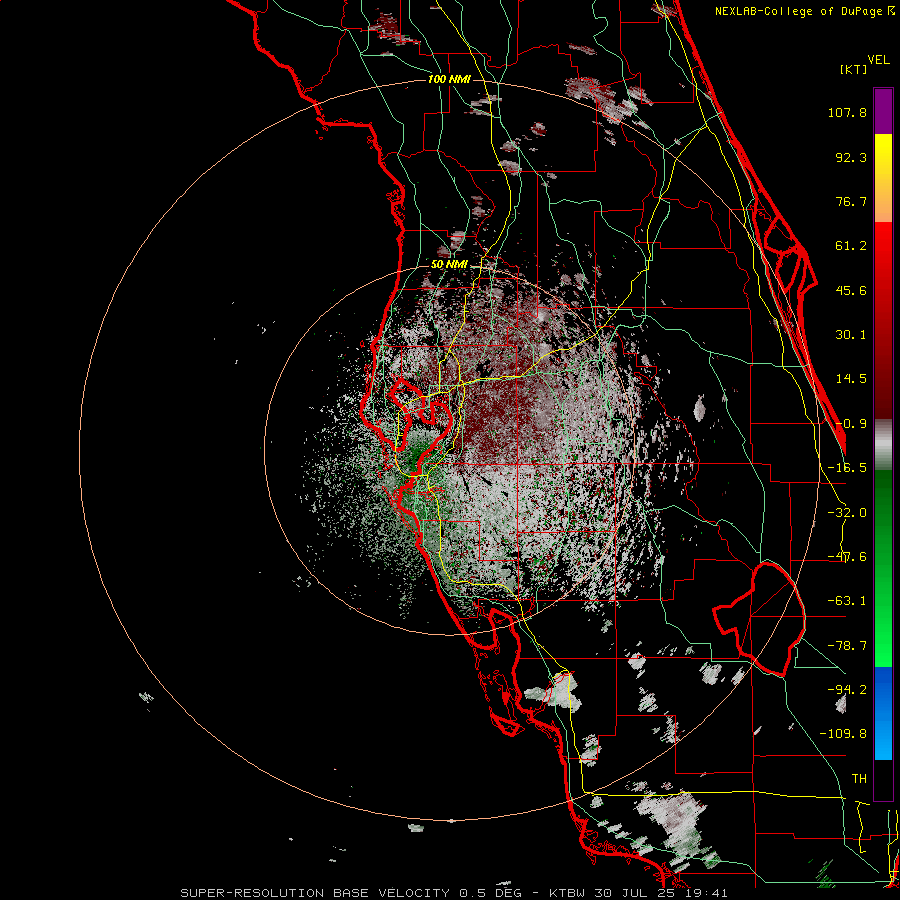Click the 92.3 velocity scale value
Image resolution: width=900 pixels, height=900 pixels.
(x=851, y=157)
